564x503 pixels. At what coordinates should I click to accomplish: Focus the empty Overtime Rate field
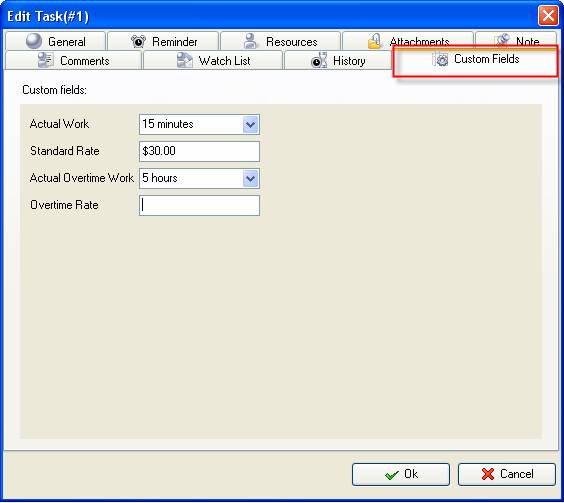(199, 205)
